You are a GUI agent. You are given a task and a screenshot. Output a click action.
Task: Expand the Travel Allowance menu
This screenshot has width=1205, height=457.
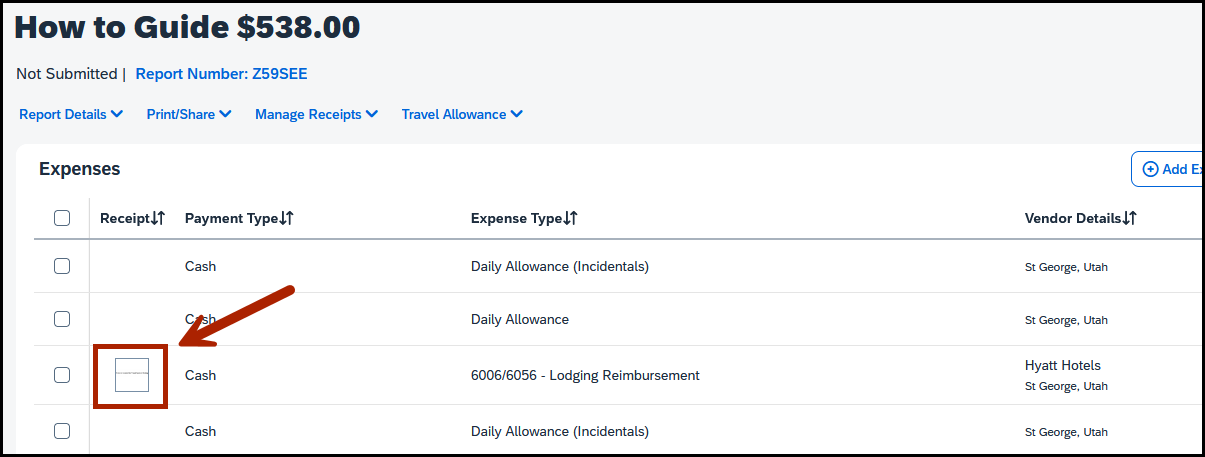point(462,114)
